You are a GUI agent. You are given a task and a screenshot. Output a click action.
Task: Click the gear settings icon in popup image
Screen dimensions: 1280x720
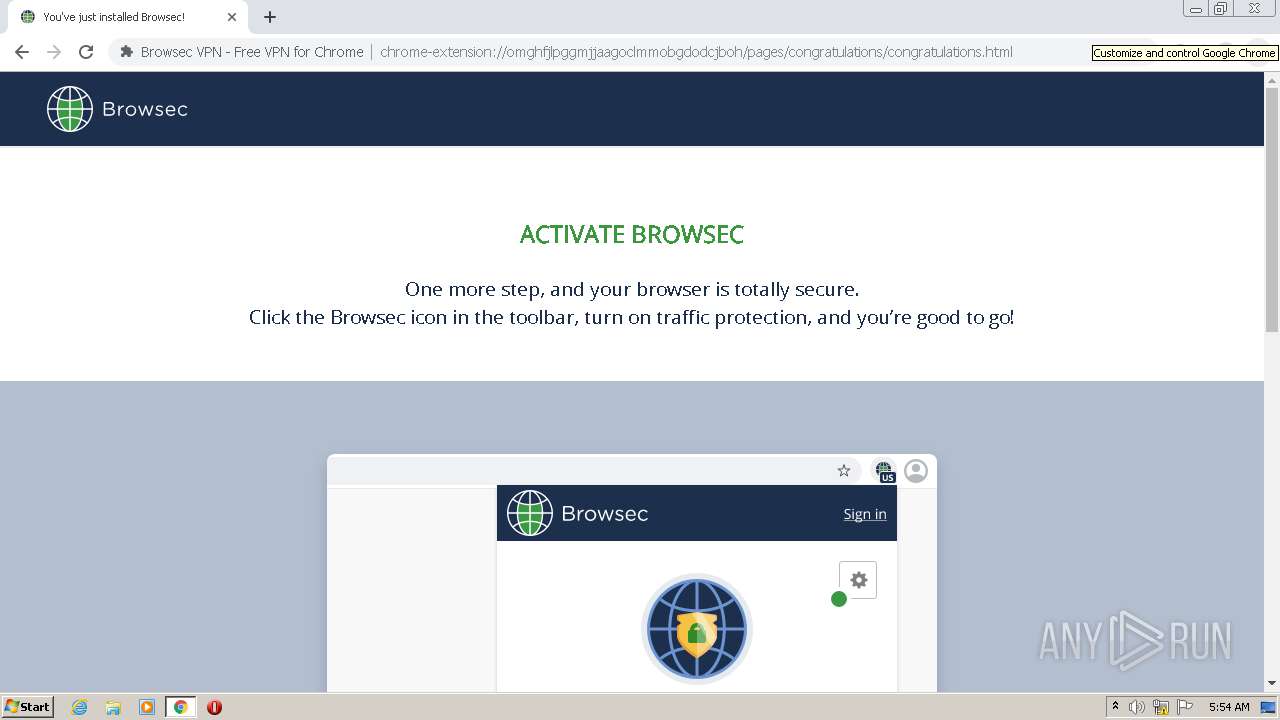(x=858, y=580)
